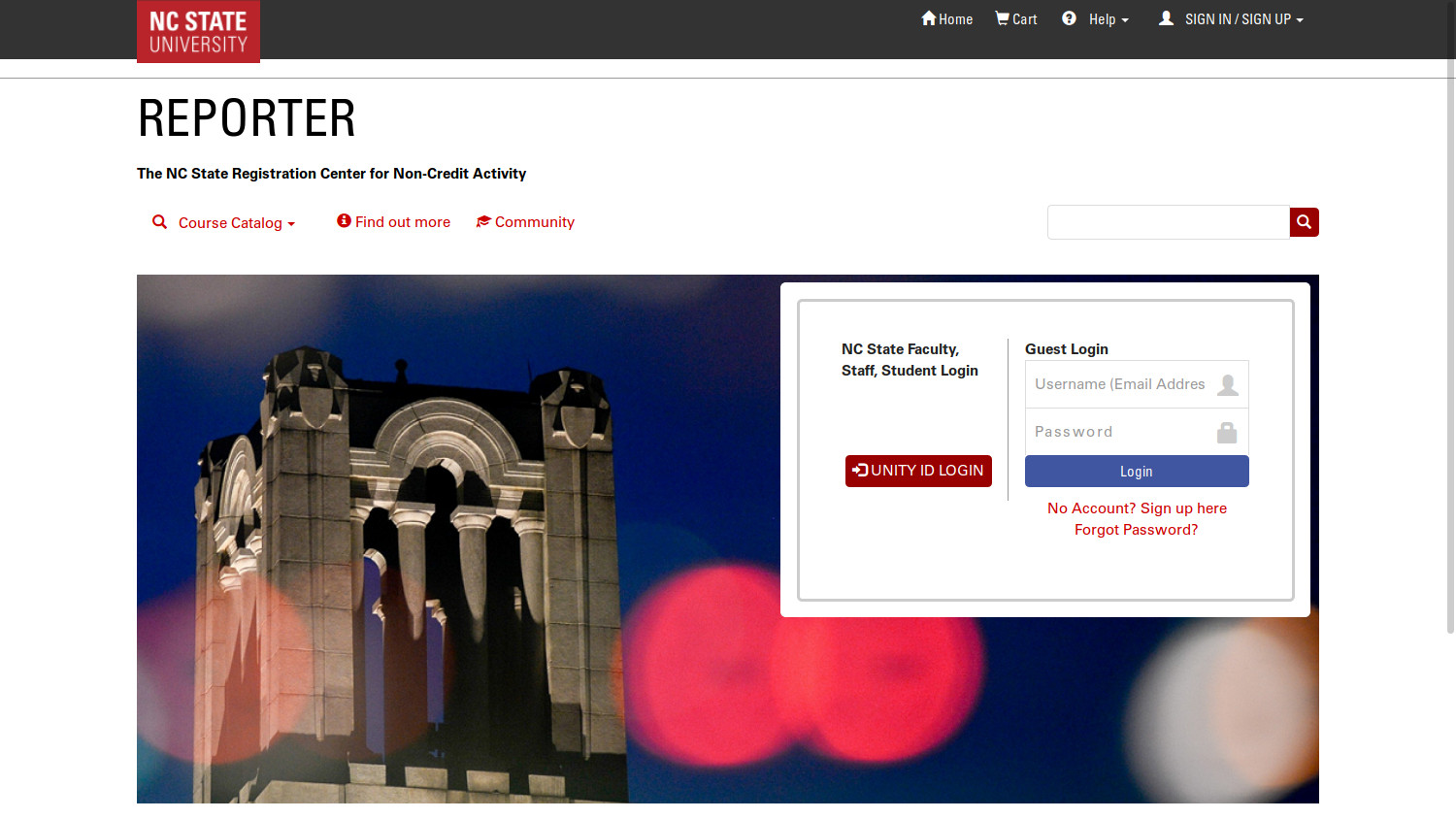Viewport: 1456px width, 819px height.
Task: Click the magnifier icon beside Course Catalog
Action: [160, 222]
